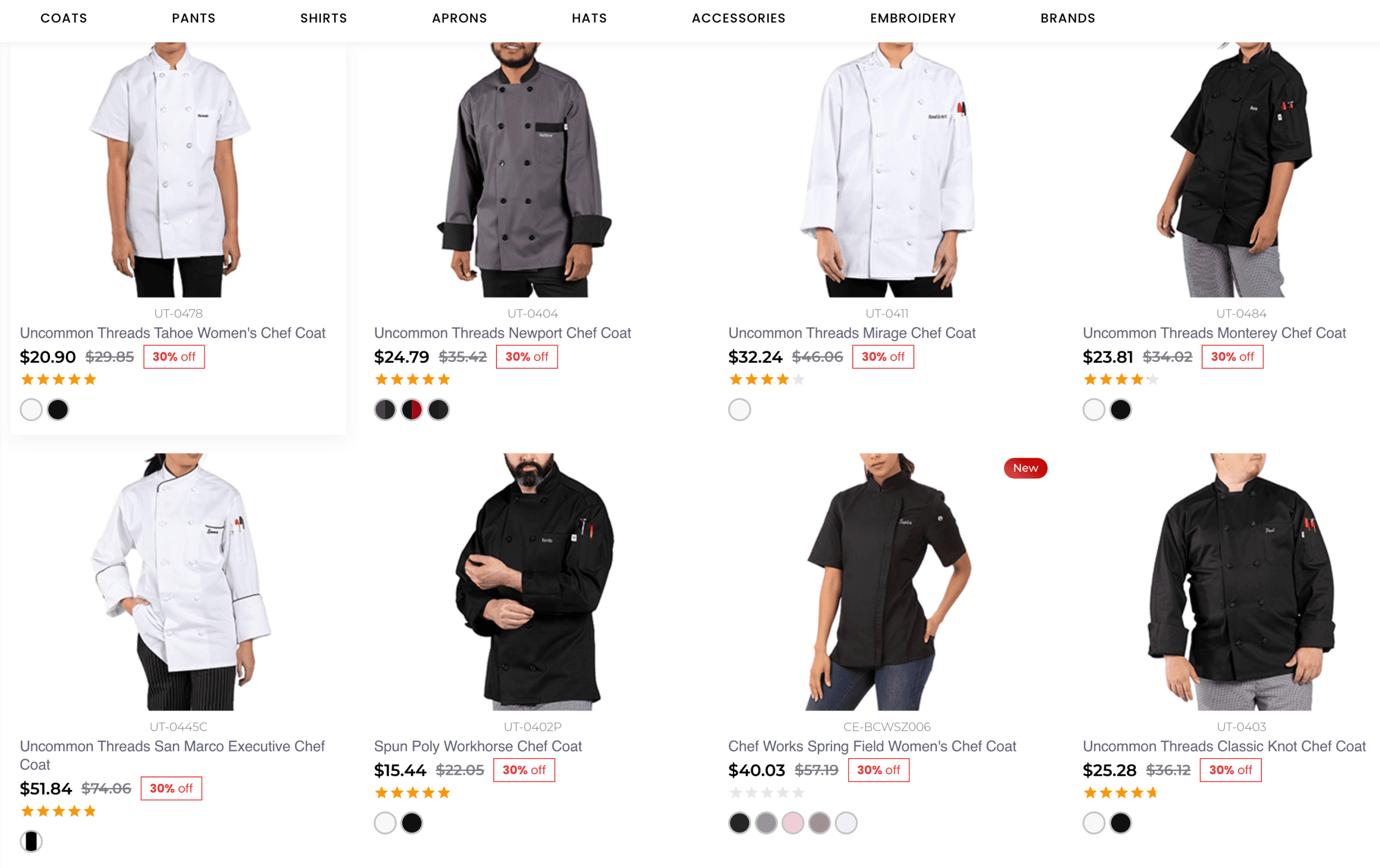Open the COATS menu

(64, 18)
